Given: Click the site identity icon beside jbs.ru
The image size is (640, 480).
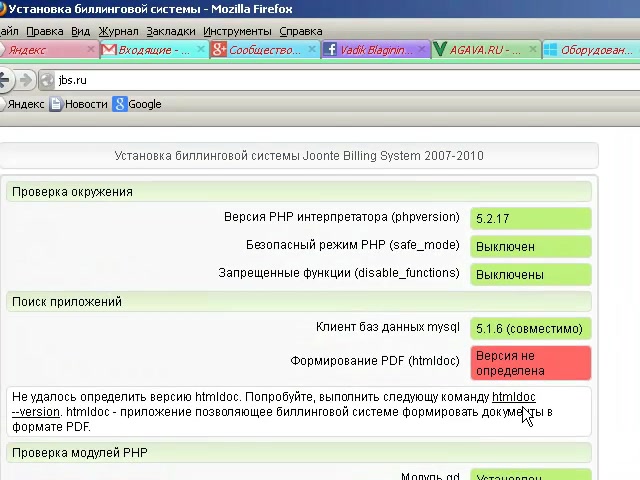Looking at the screenshot, I should pos(47,80).
